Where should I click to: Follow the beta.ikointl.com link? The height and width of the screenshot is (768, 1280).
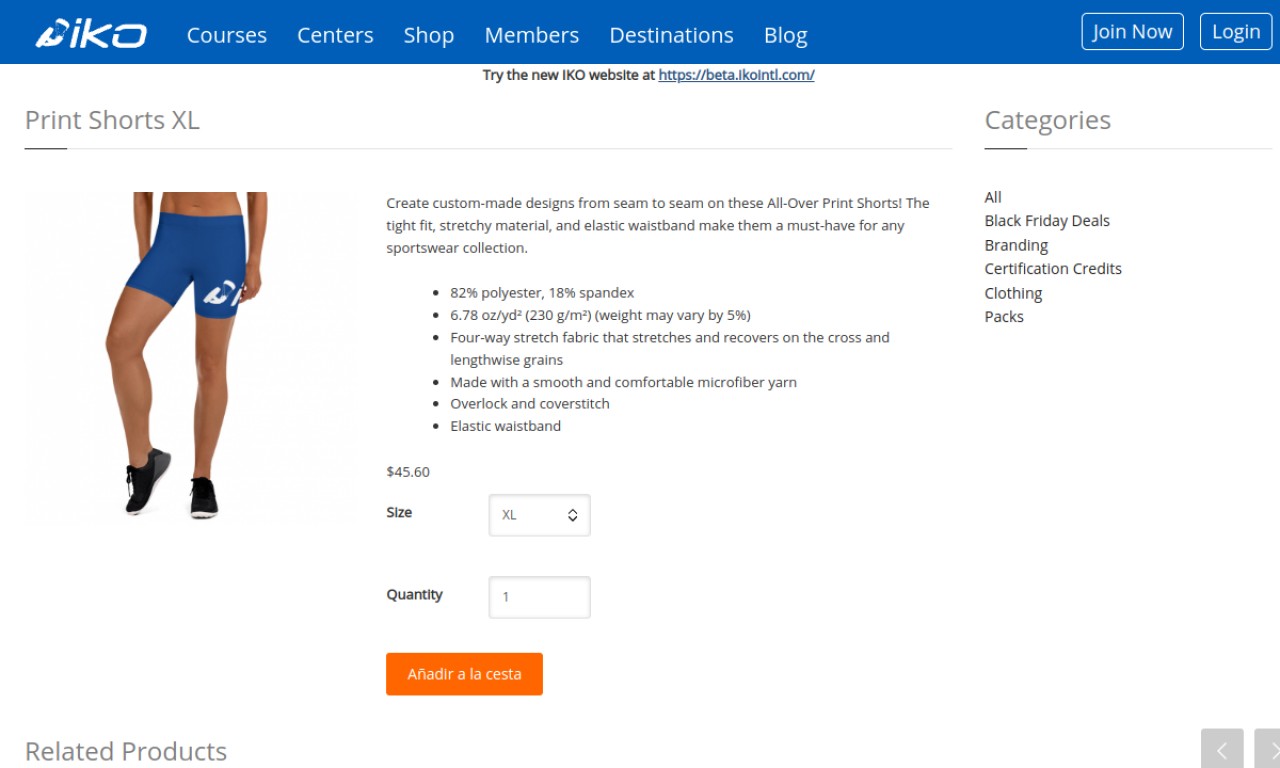point(736,75)
